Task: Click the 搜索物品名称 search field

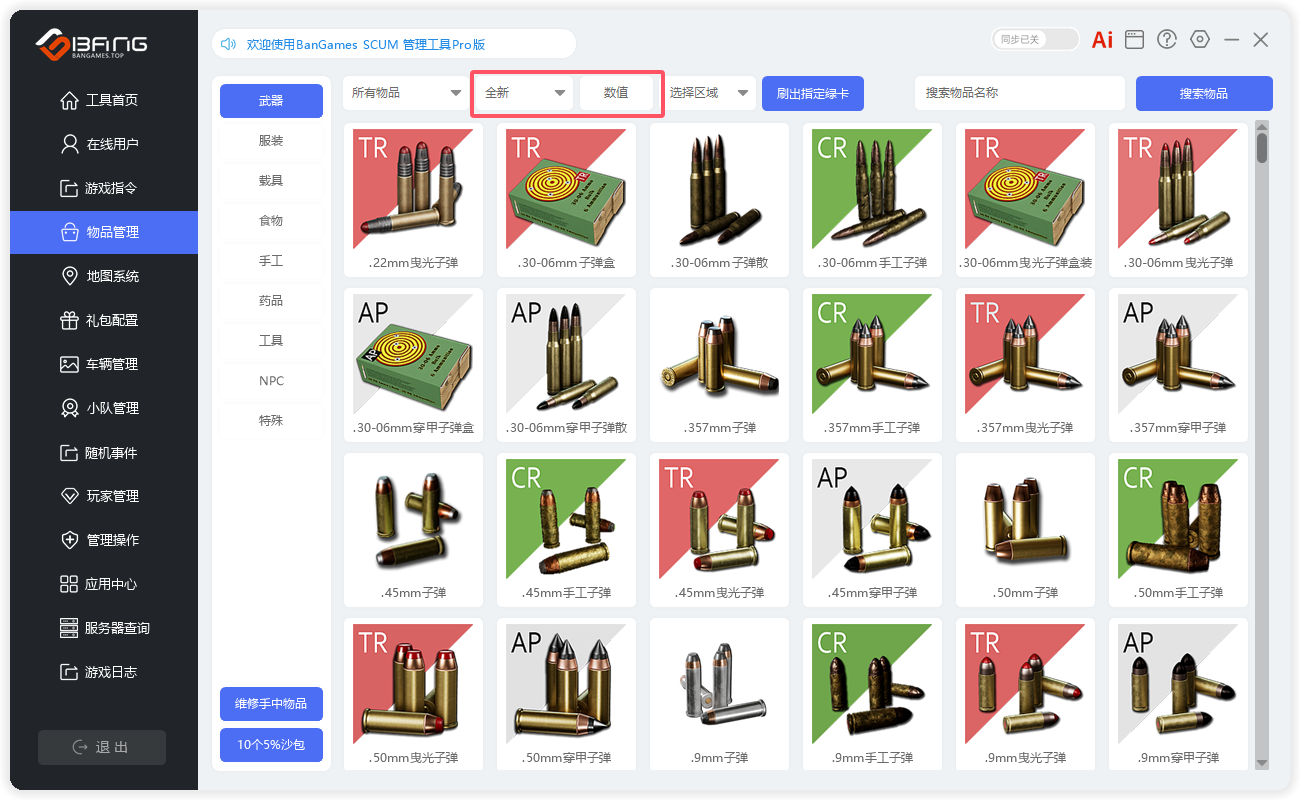Action: [1019, 93]
